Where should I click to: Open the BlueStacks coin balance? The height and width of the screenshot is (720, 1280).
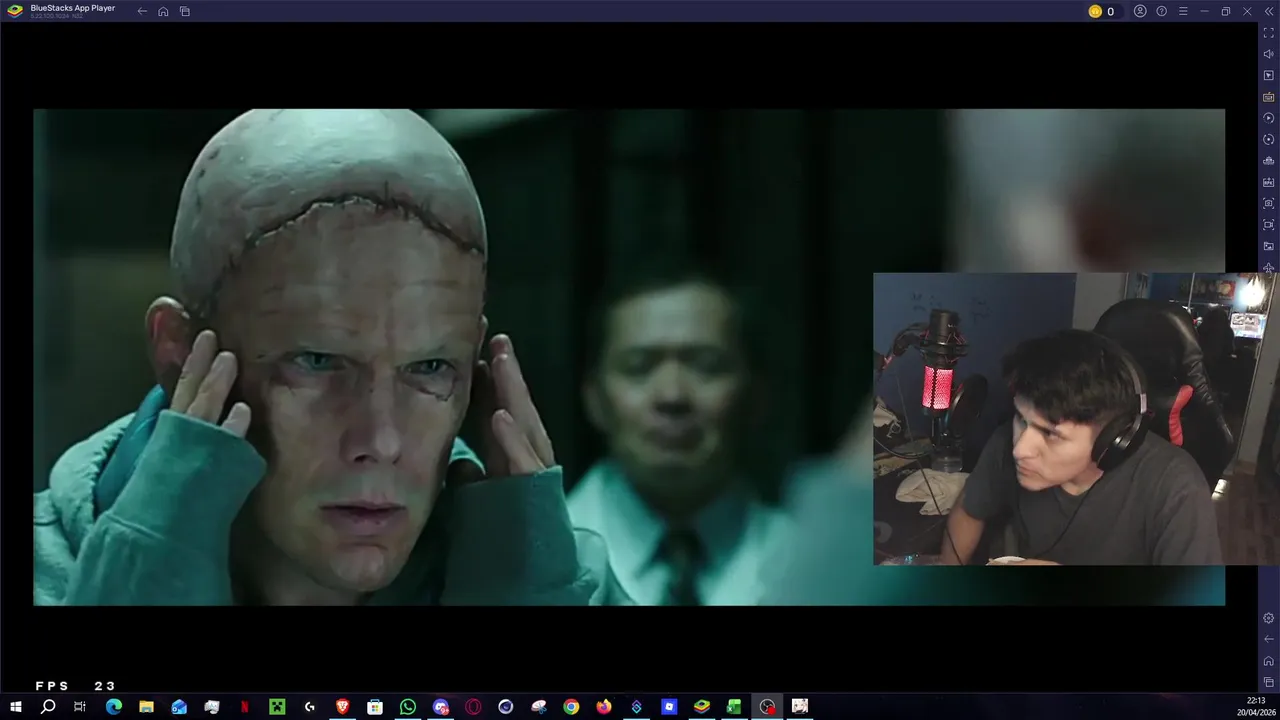[x=1101, y=11]
